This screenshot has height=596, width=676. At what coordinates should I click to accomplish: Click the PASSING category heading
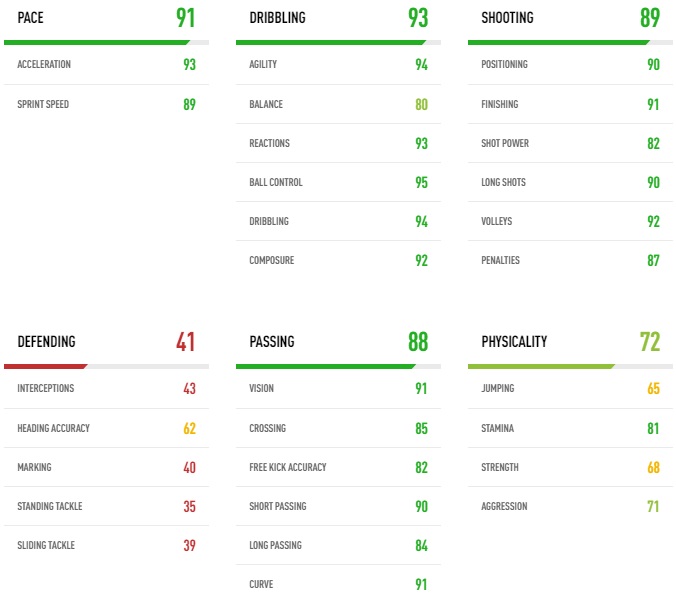pyautogui.click(x=271, y=342)
